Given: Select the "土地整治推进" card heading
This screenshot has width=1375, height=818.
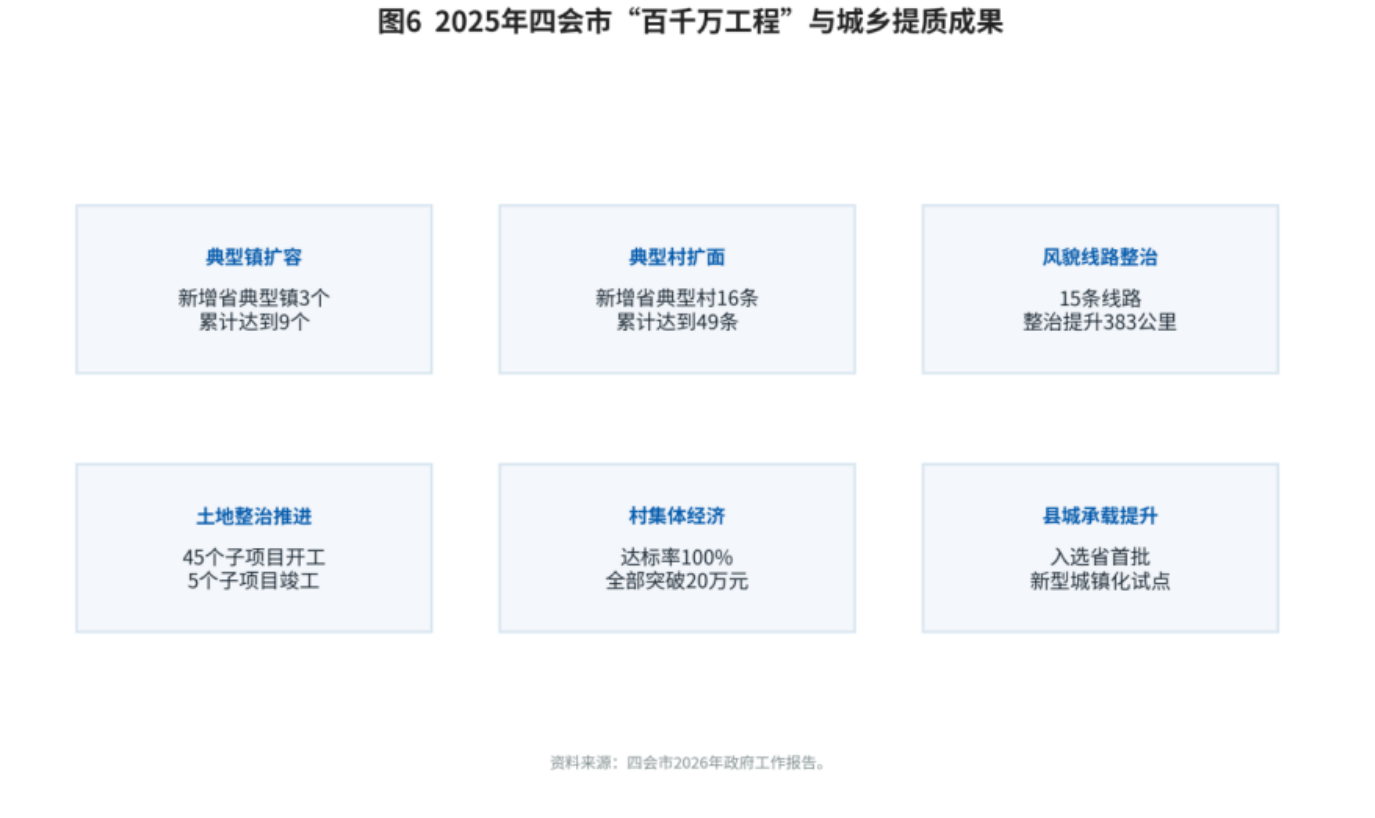Looking at the screenshot, I should click(x=254, y=517).
